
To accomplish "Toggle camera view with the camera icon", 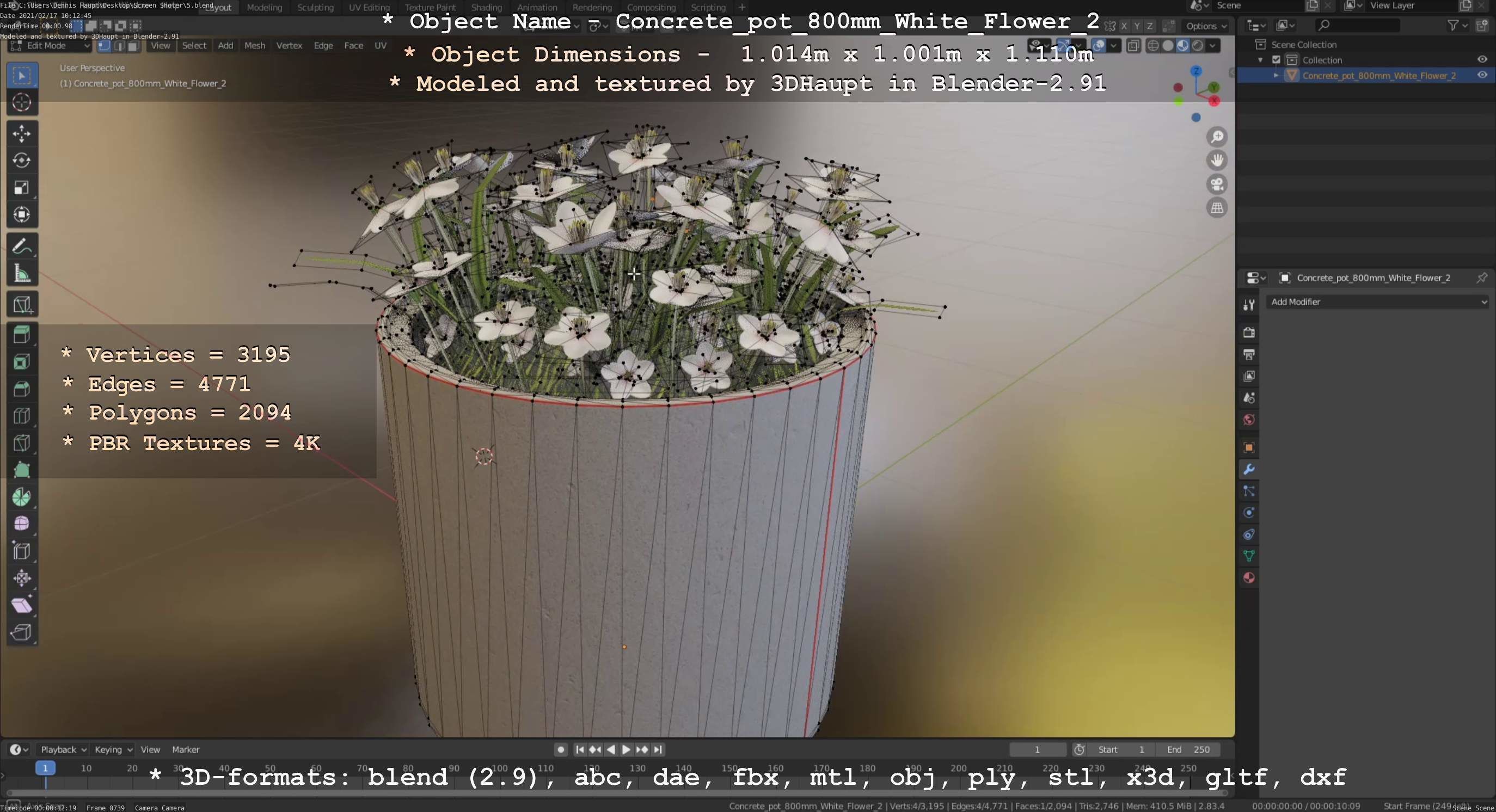I will tap(1217, 184).
